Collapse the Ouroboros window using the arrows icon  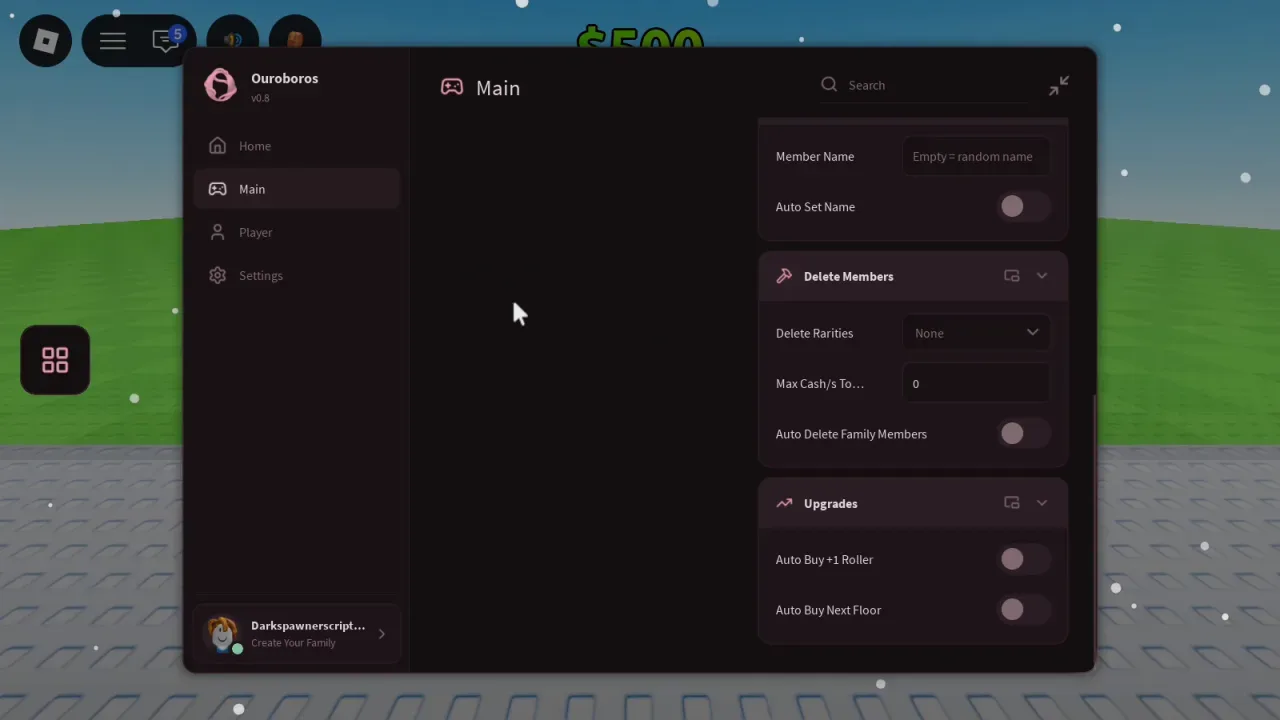click(1058, 86)
